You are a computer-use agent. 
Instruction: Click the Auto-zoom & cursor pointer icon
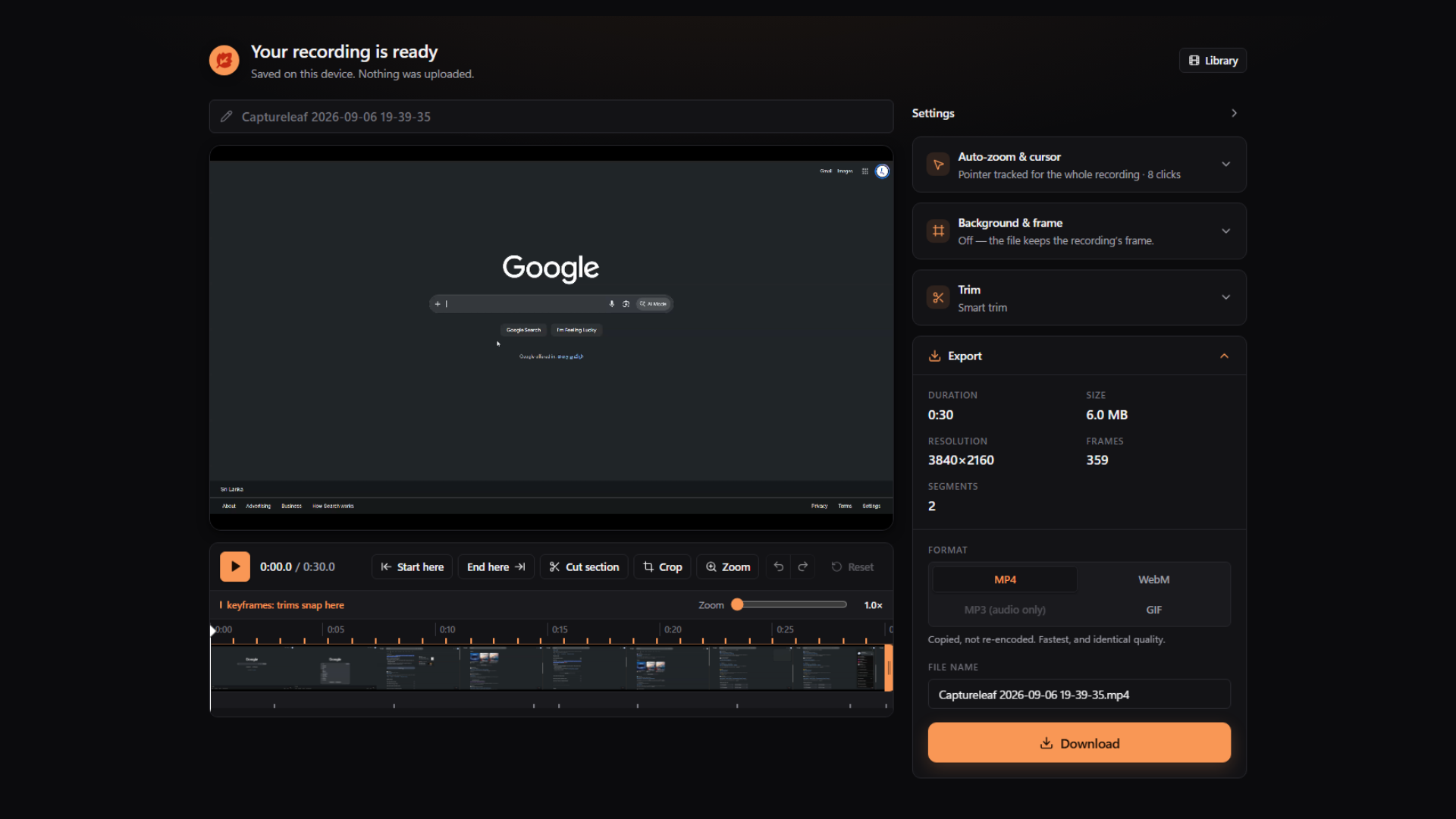point(938,165)
